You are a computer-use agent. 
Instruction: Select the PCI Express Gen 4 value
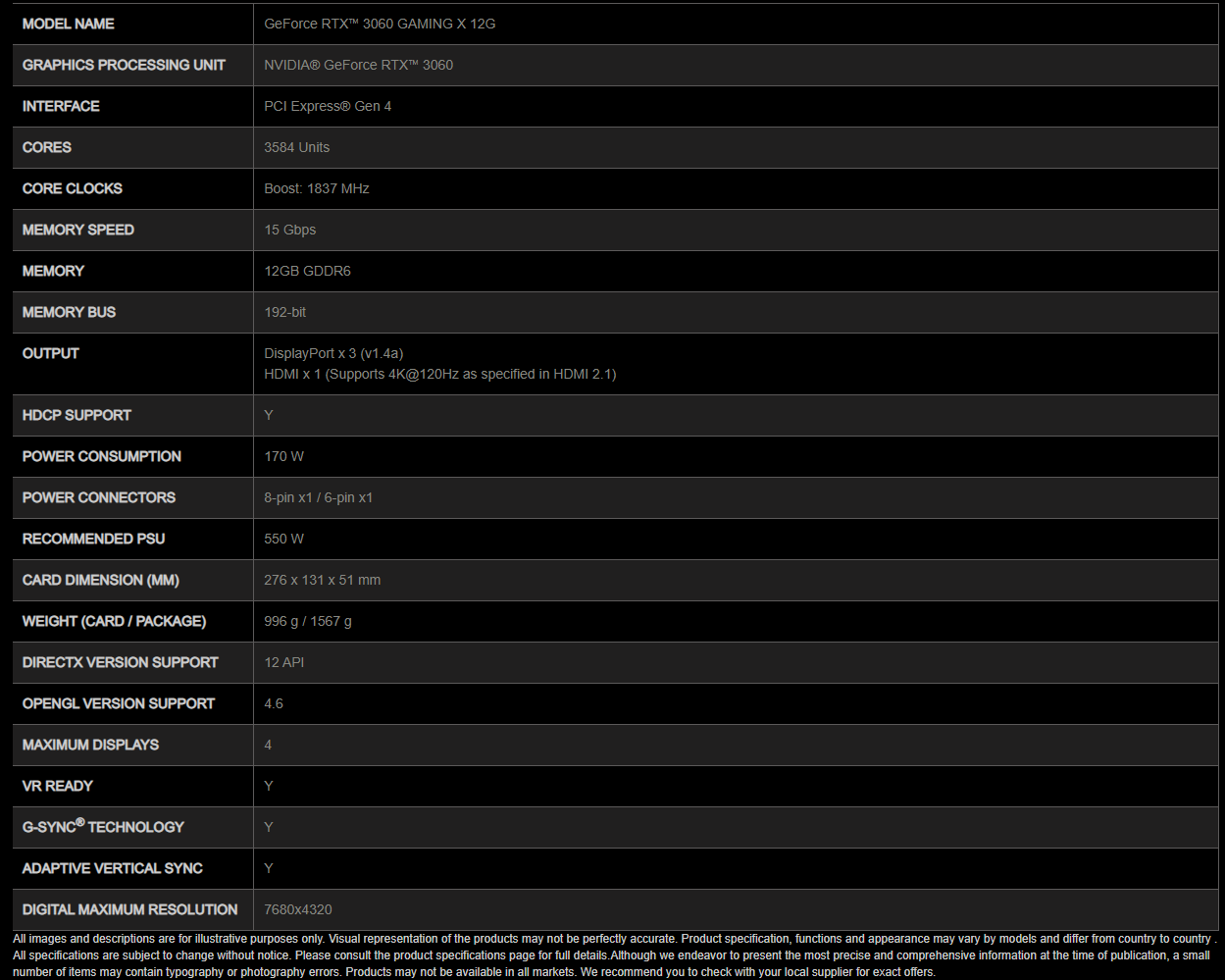328,106
